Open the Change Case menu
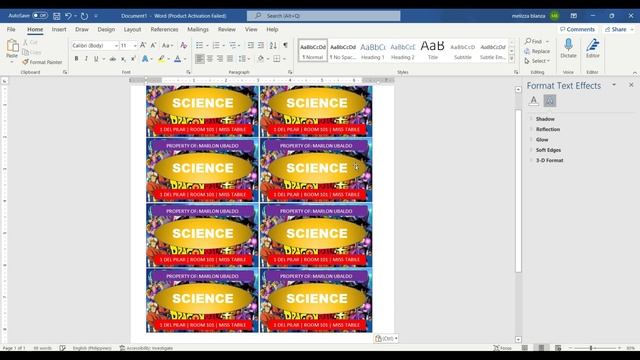This screenshot has width=640, height=360. [167, 45]
